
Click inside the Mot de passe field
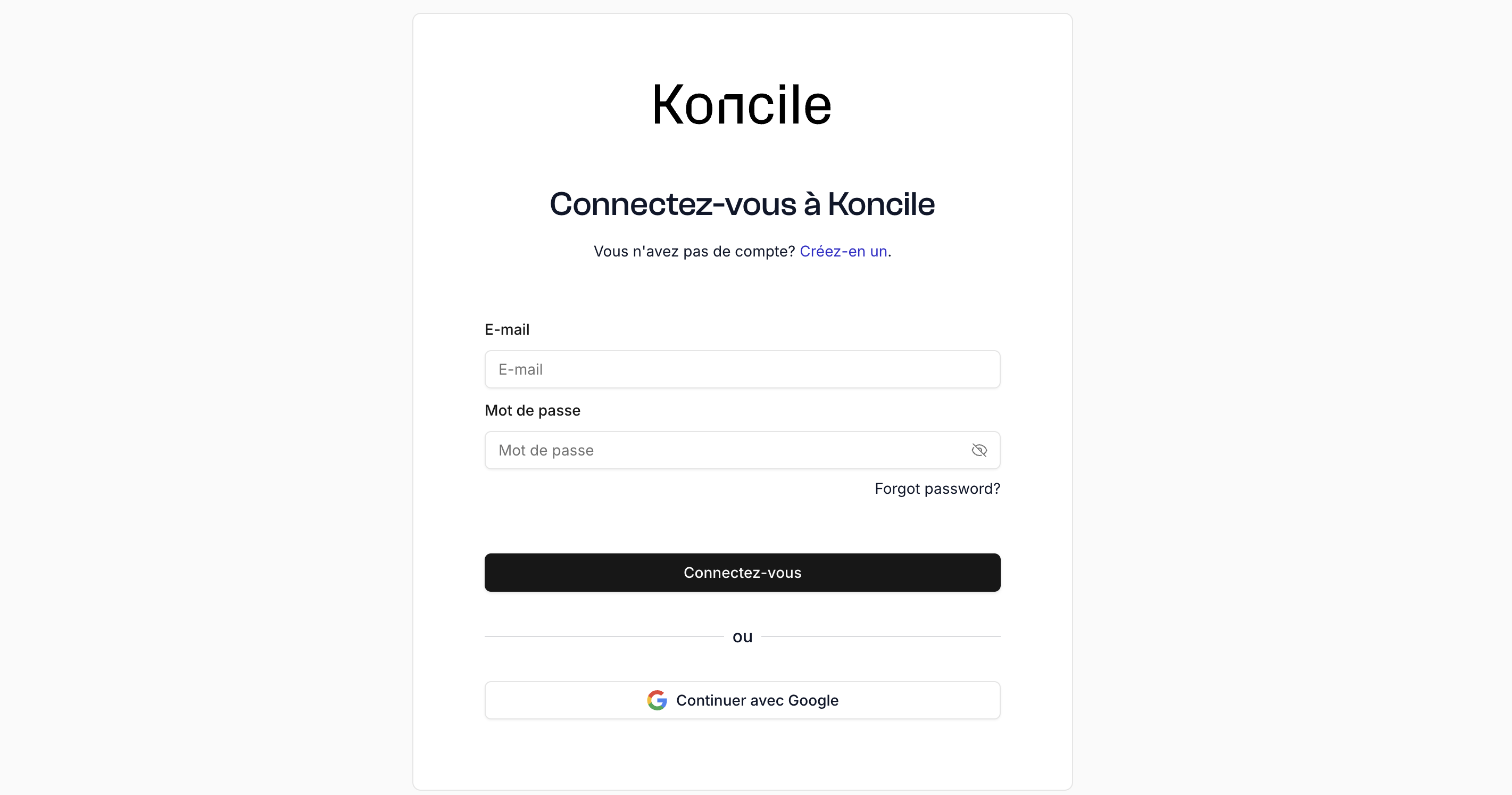coord(704,450)
